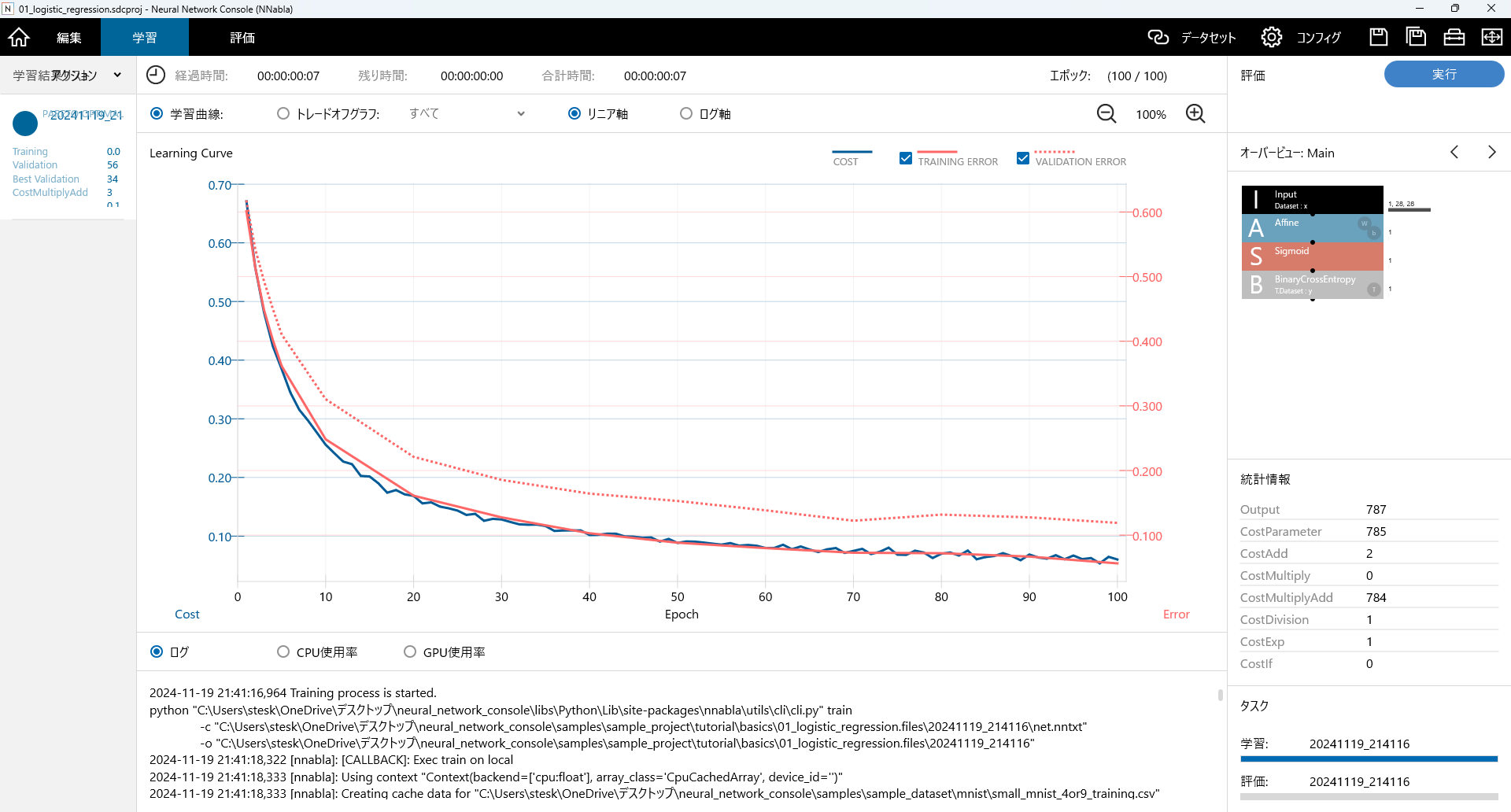
Task: Uncheck the Training Error checkbox
Action: (906, 159)
